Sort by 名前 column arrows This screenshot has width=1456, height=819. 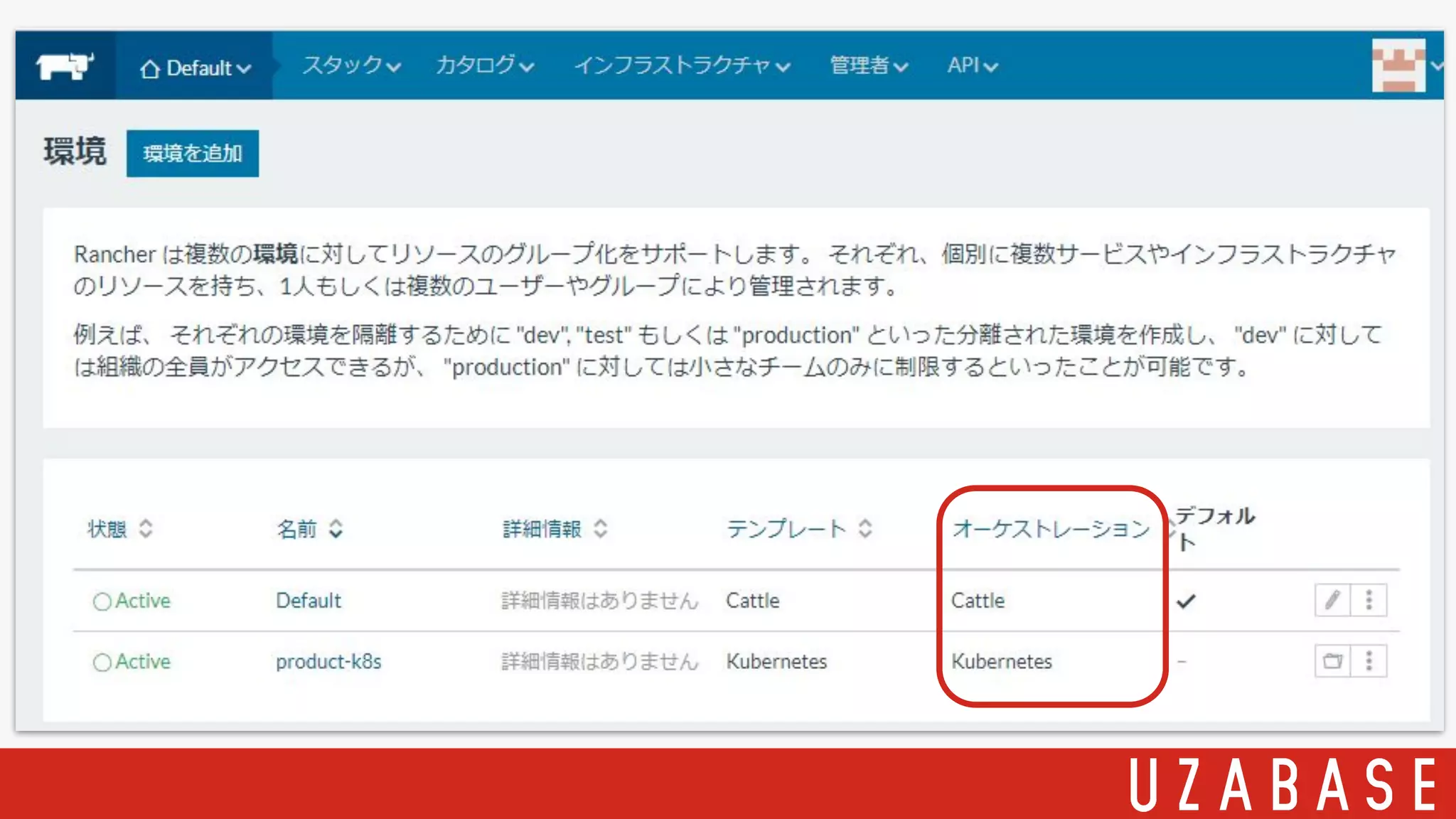point(336,529)
